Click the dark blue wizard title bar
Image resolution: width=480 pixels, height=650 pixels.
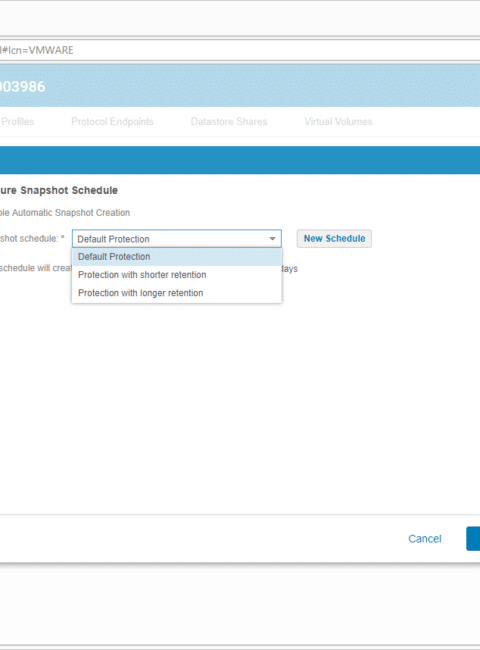pyautogui.click(x=240, y=160)
